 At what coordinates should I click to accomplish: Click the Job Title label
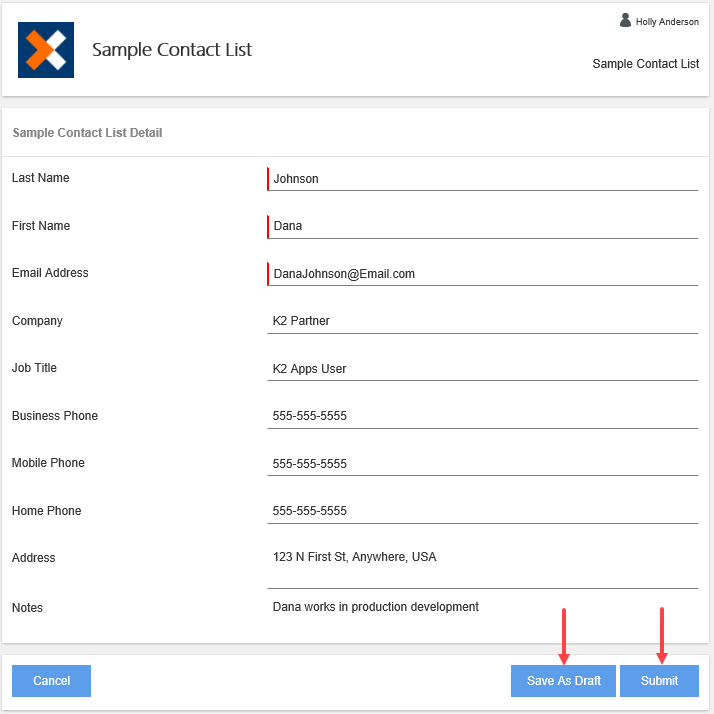[x=34, y=368]
